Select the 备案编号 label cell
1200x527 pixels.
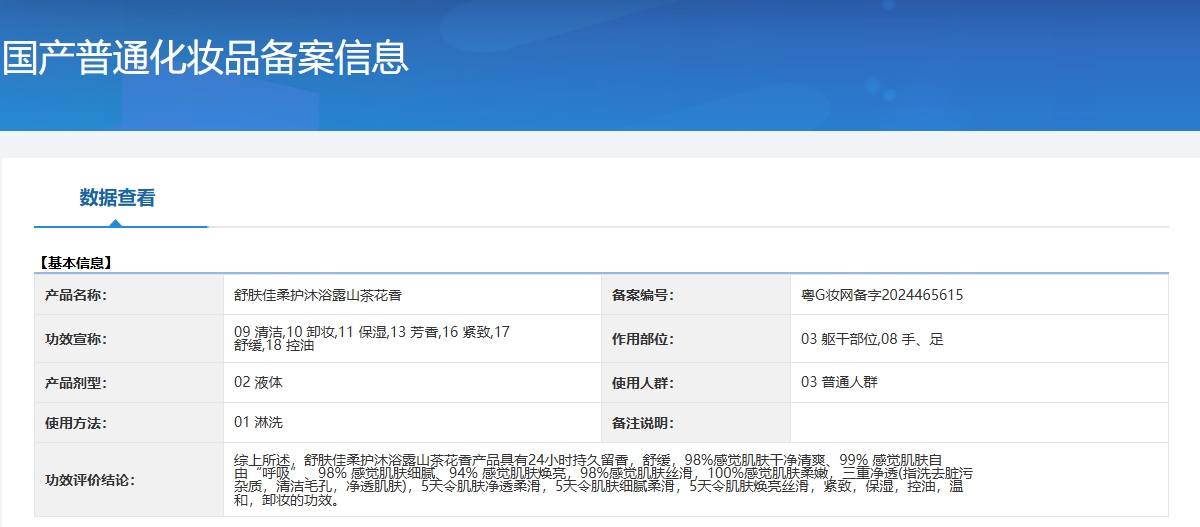click(x=643, y=295)
